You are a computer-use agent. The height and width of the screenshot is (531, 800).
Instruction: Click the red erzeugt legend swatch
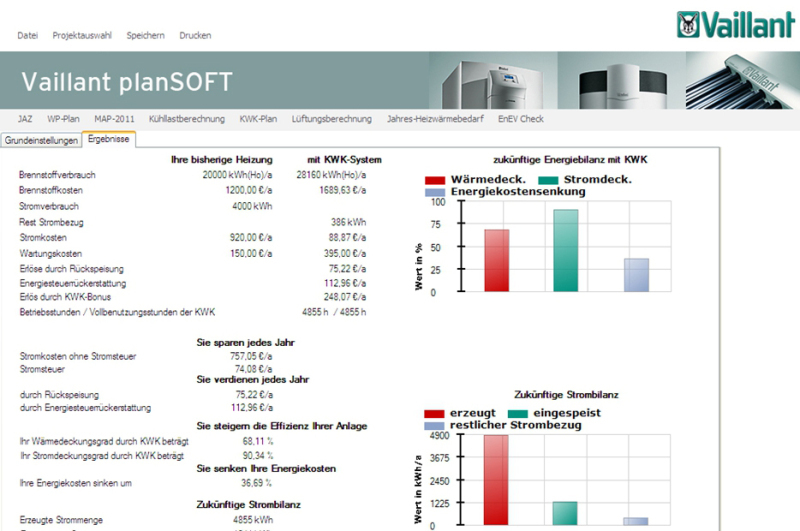(x=434, y=414)
